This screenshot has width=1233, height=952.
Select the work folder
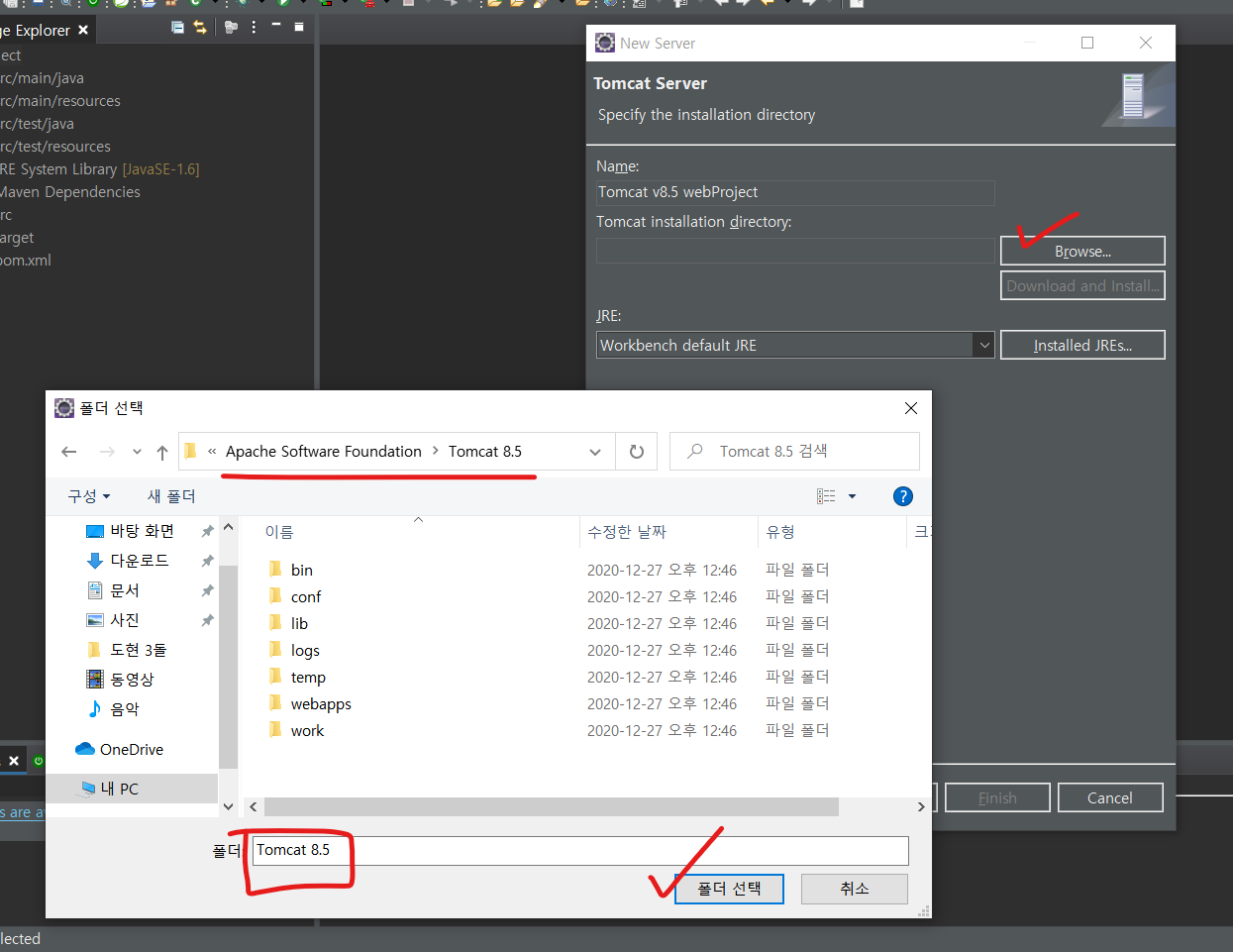click(x=307, y=730)
